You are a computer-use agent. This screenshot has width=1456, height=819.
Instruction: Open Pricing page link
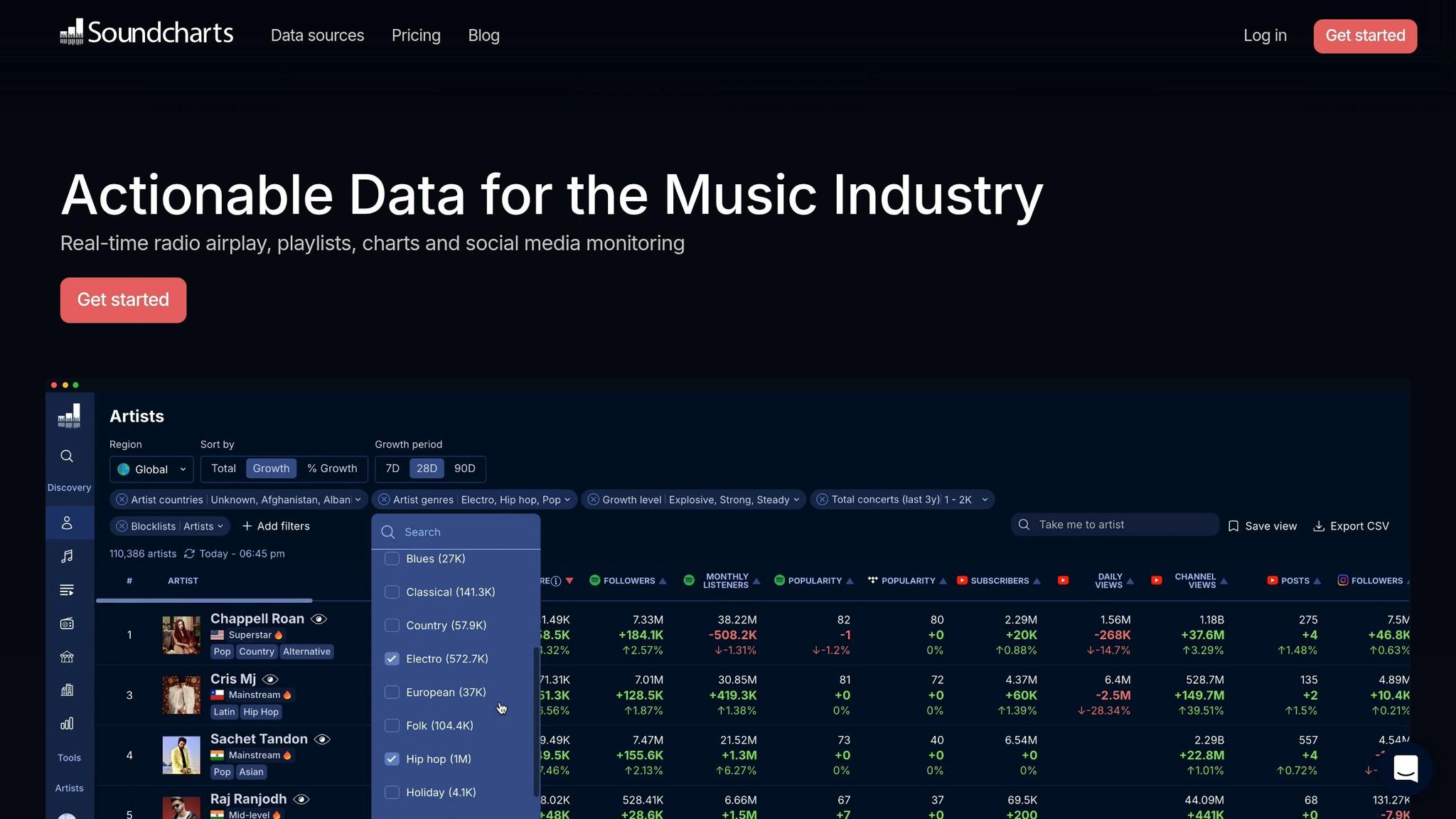tap(416, 36)
